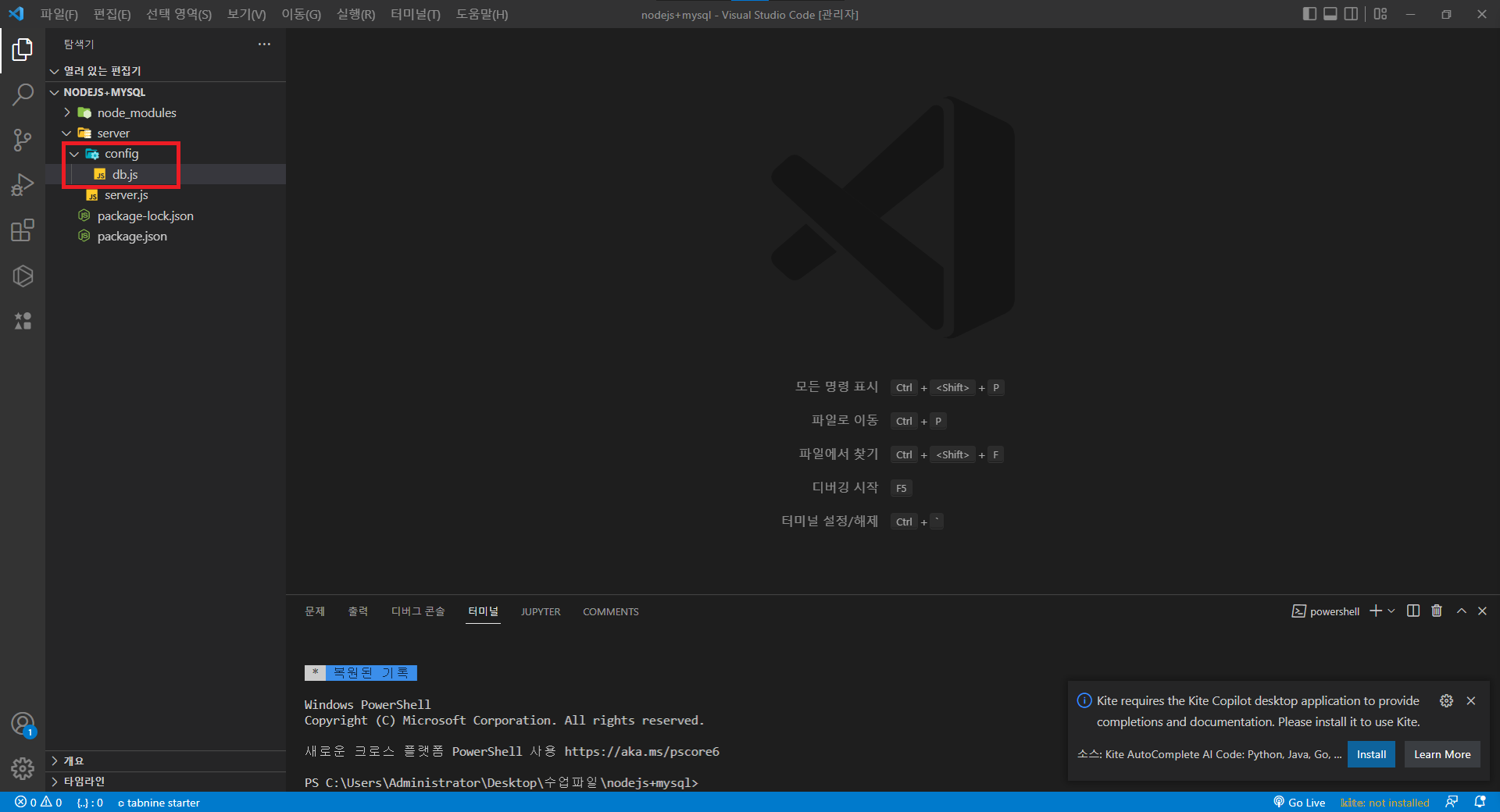1500x812 pixels.
Task: Dismiss the Kite notification
Action: click(1471, 700)
